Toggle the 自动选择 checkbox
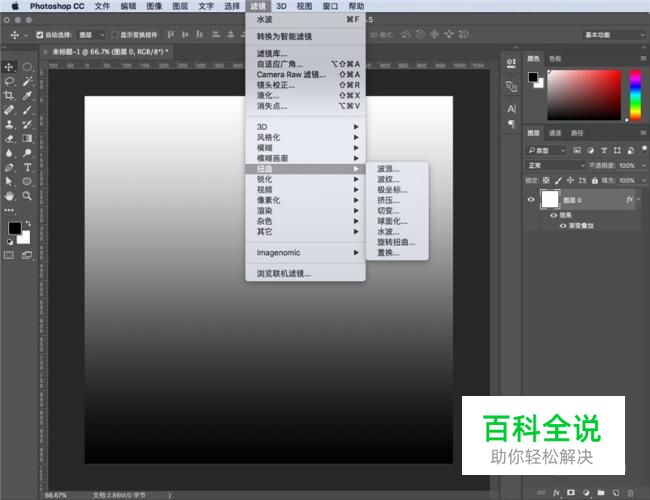650x500 pixels. click(x=40, y=35)
